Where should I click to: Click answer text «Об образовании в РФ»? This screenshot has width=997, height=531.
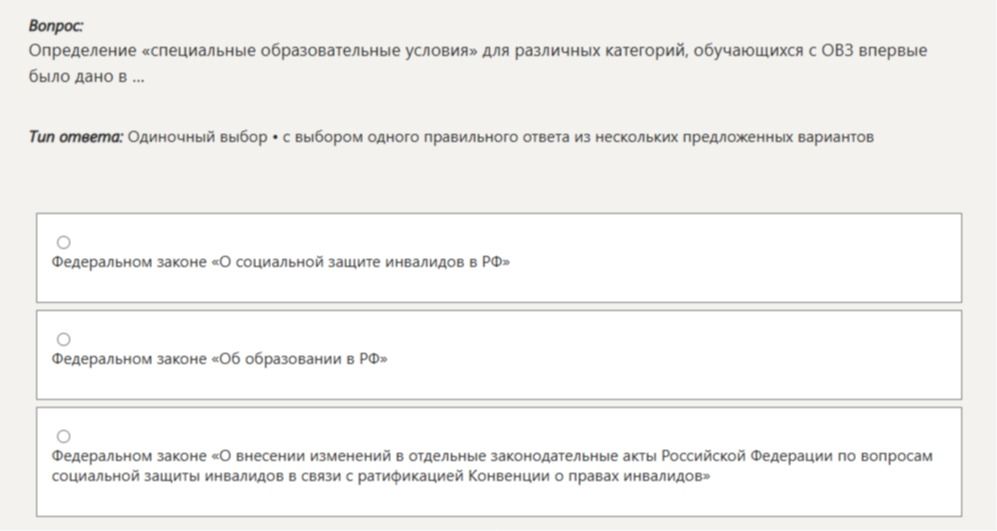219,359
